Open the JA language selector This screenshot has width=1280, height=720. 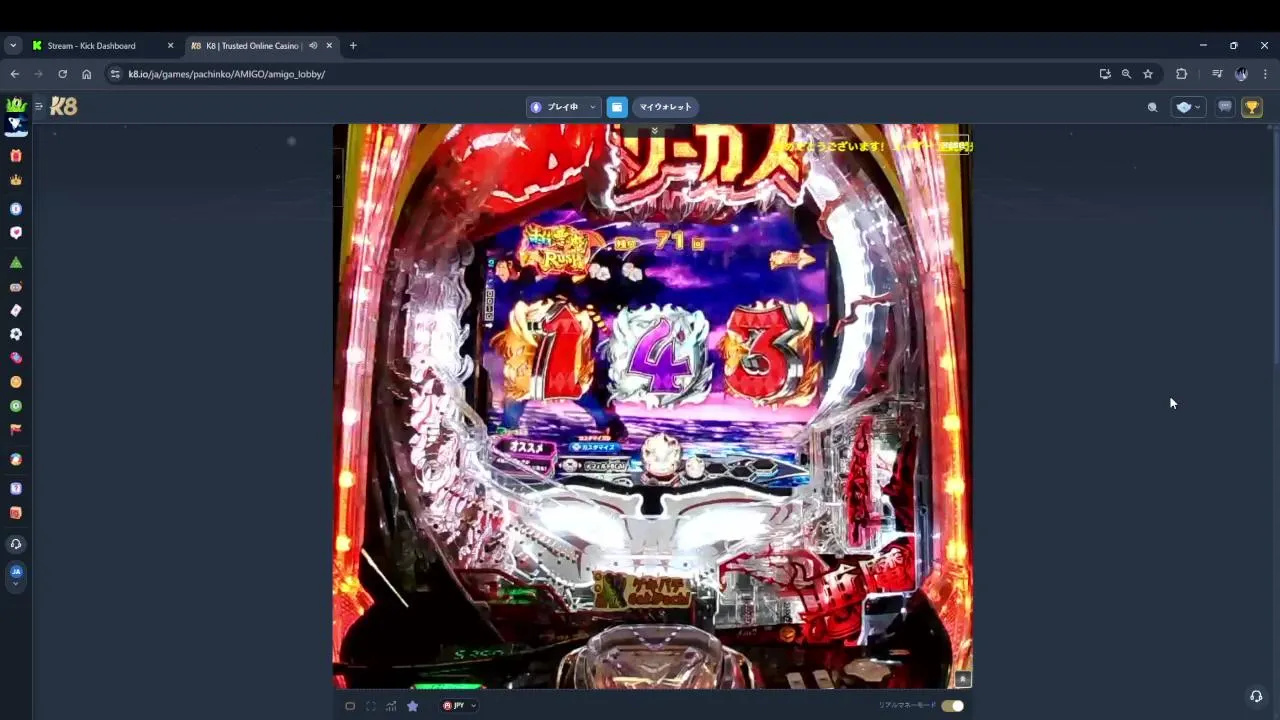point(15,575)
